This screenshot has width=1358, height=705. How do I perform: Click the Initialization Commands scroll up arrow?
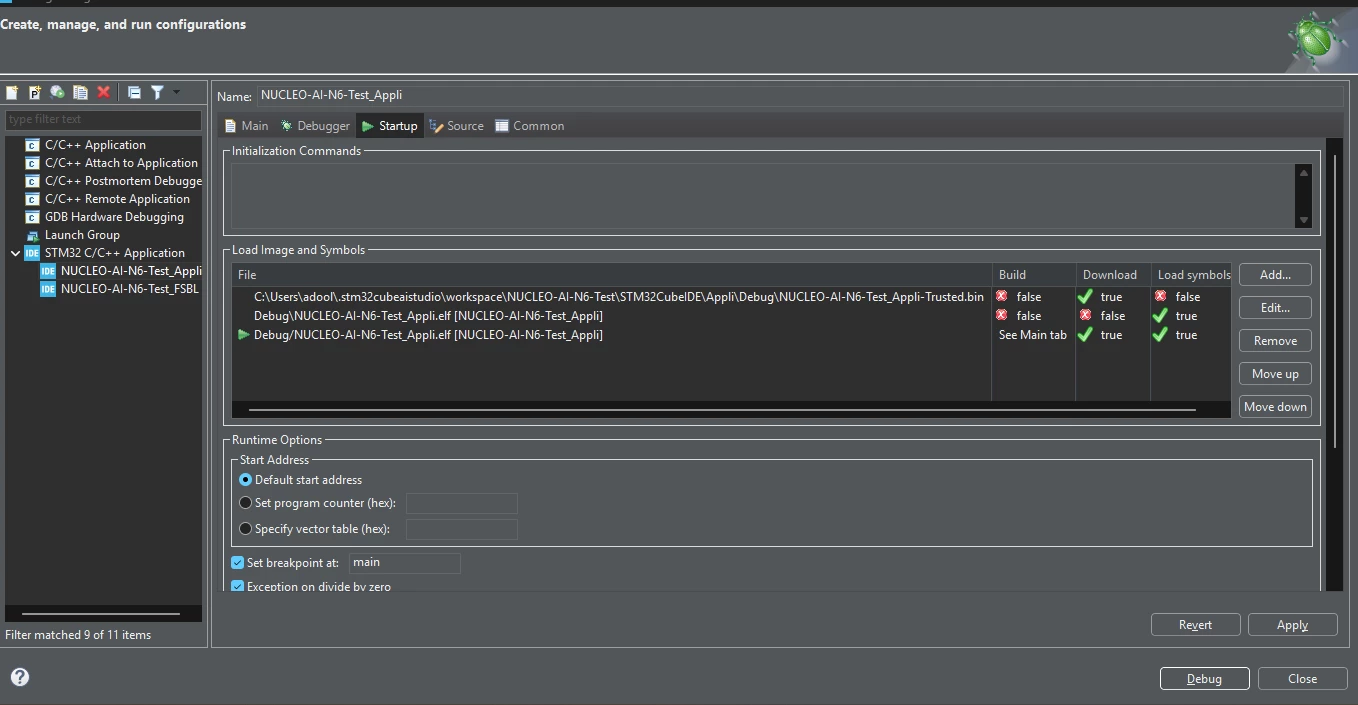coord(1304,173)
